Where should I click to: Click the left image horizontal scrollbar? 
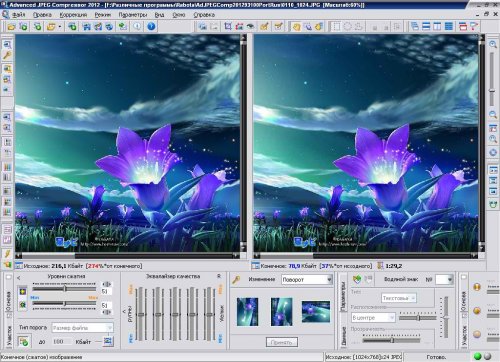click(128, 256)
